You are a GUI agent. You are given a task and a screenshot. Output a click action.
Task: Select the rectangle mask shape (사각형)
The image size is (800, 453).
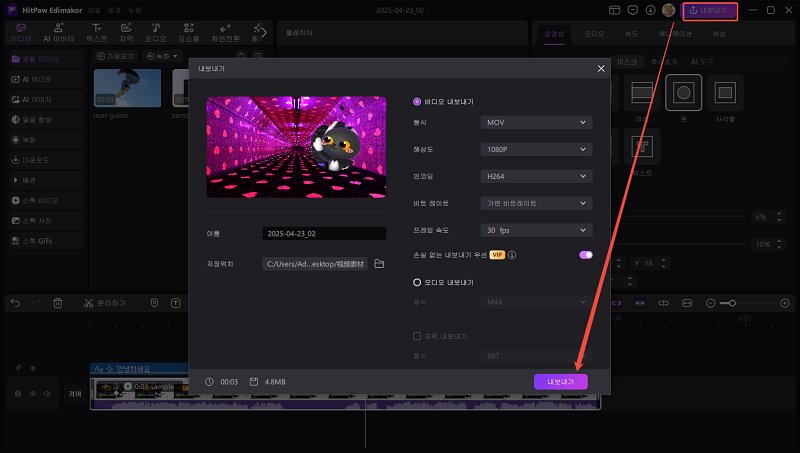[x=725, y=92]
